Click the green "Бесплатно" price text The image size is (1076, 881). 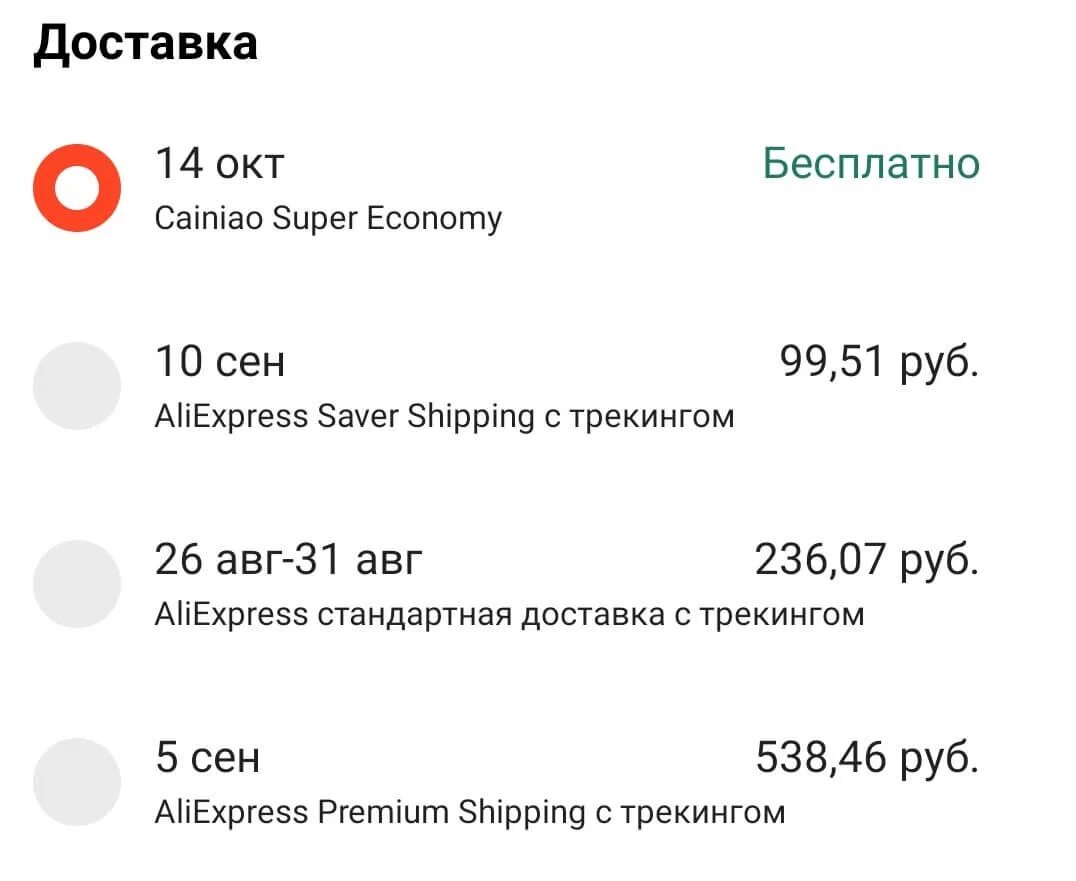(871, 163)
